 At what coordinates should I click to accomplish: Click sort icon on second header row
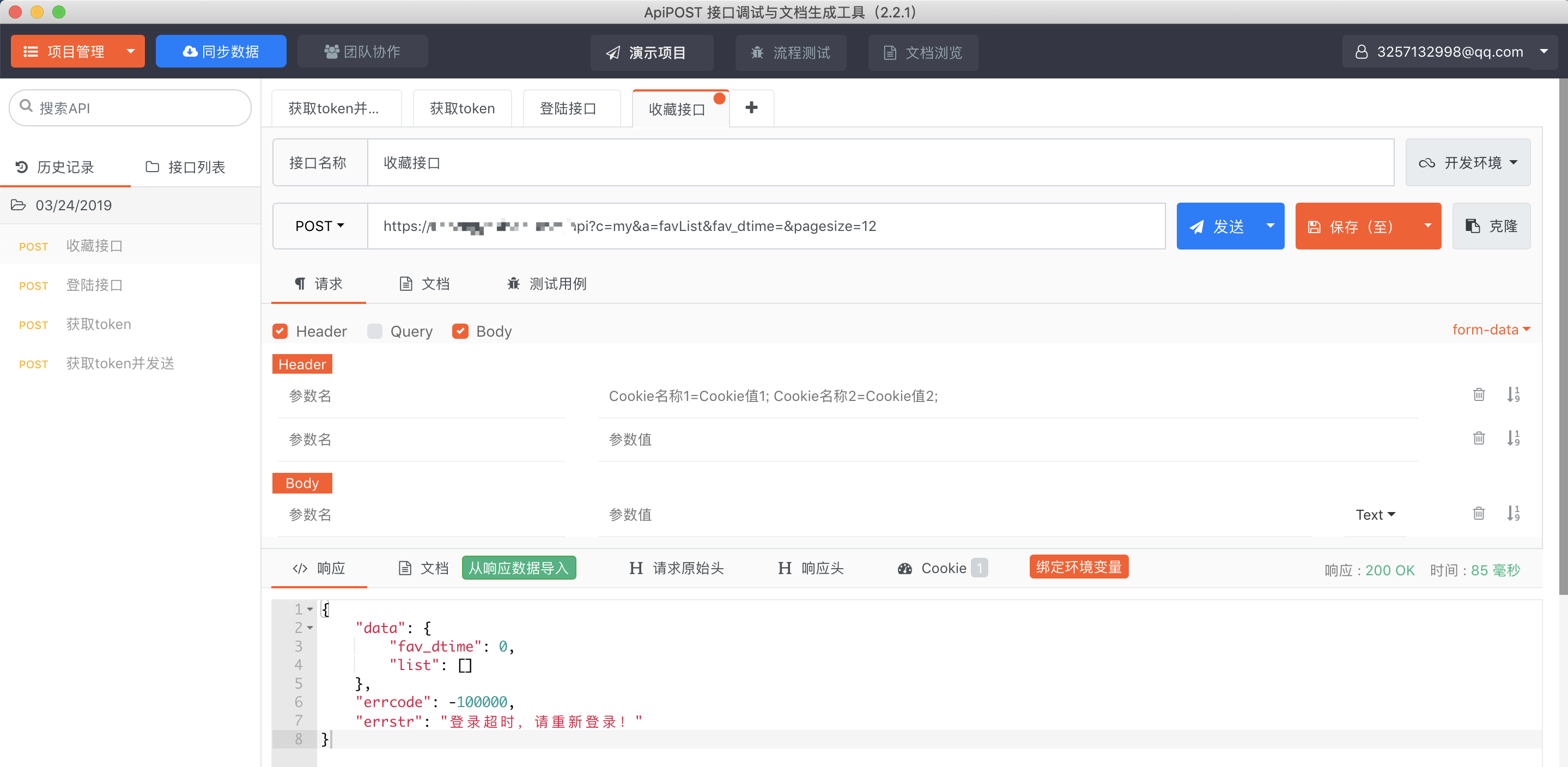tap(1513, 439)
